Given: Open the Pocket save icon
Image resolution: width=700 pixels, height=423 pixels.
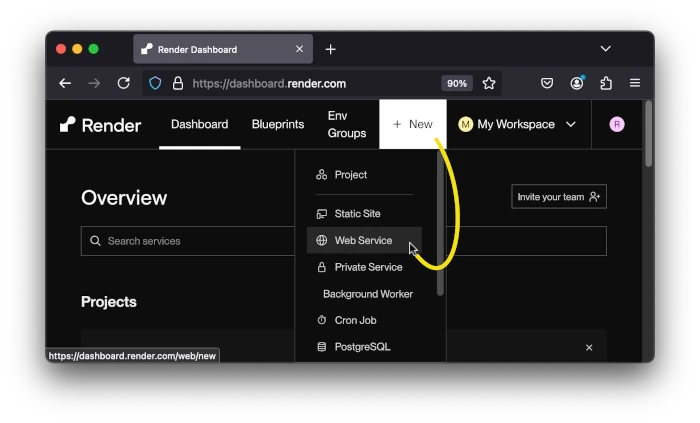Looking at the screenshot, I should [547, 83].
